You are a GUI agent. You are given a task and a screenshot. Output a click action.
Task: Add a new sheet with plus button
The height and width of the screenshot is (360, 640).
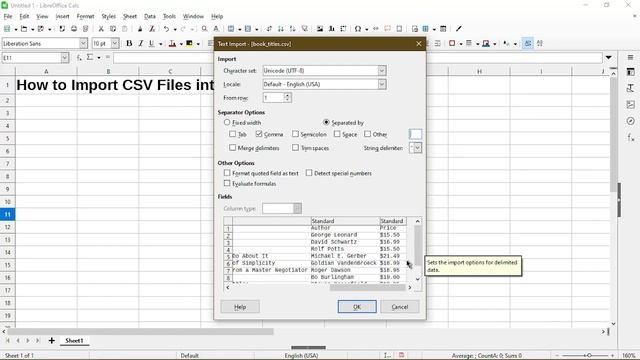click(51, 340)
